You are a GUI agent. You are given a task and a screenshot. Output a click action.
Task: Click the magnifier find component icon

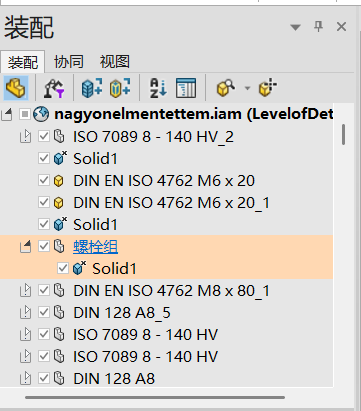point(226,88)
